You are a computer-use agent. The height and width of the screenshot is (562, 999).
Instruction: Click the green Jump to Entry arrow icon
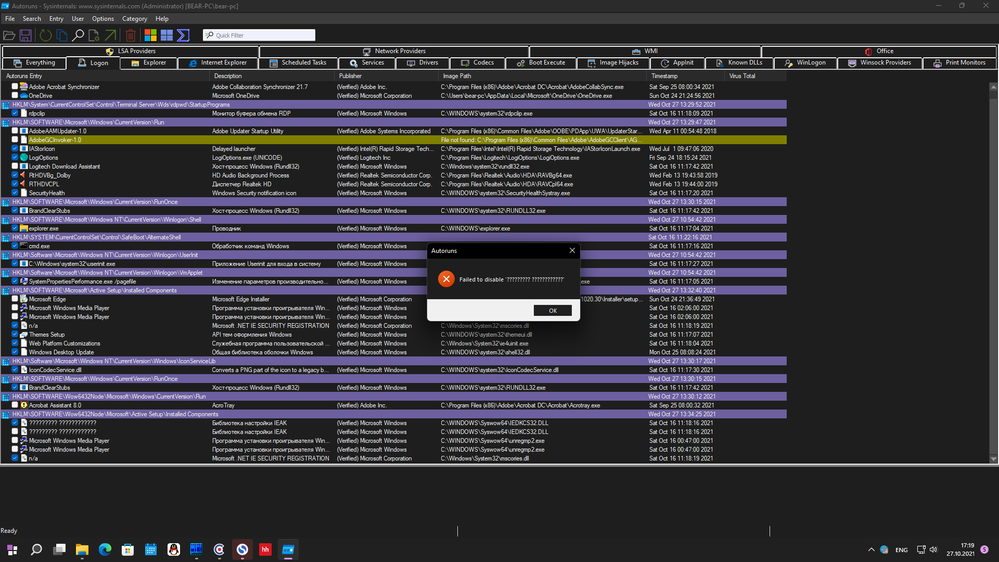(110, 35)
